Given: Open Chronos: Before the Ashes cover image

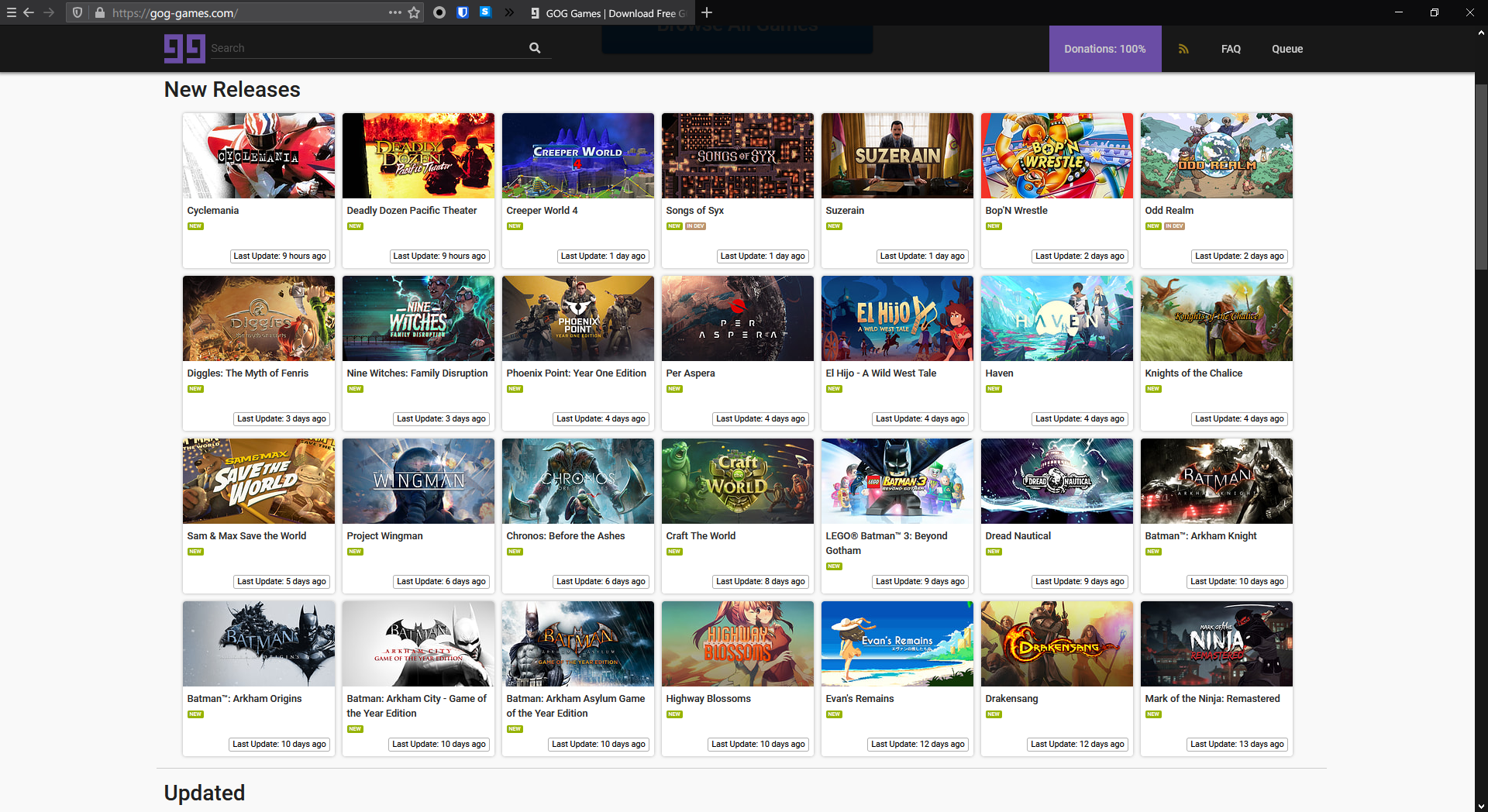Looking at the screenshot, I should (x=578, y=481).
